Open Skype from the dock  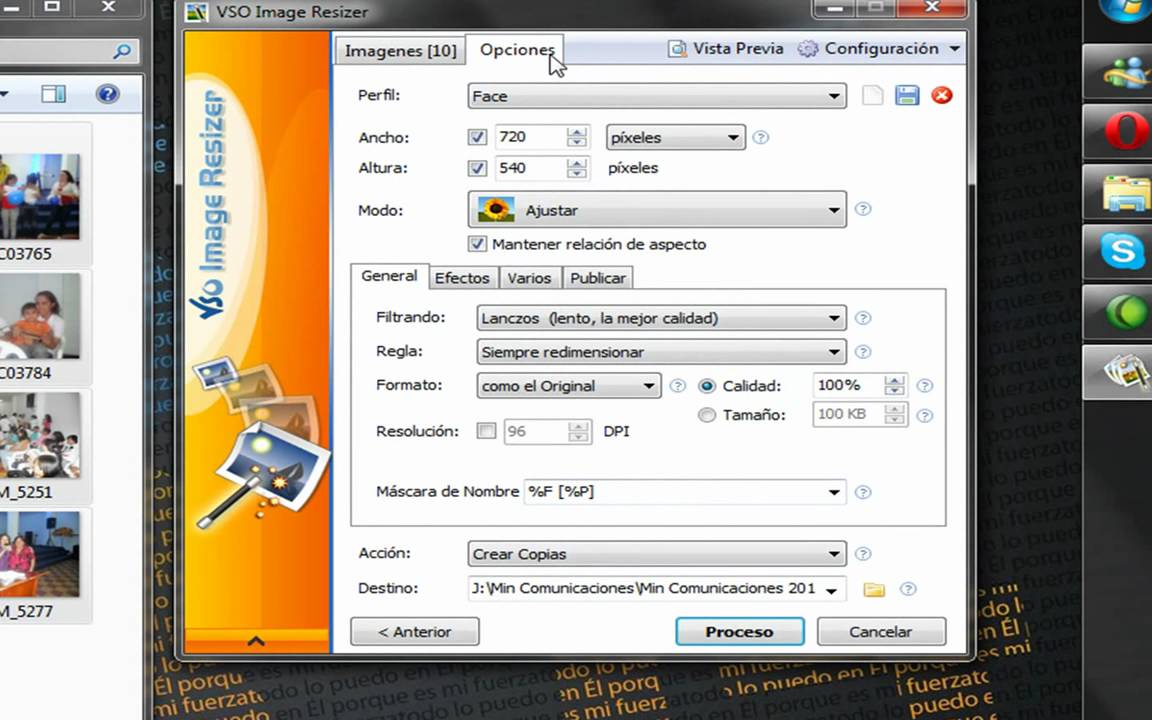click(1123, 251)
